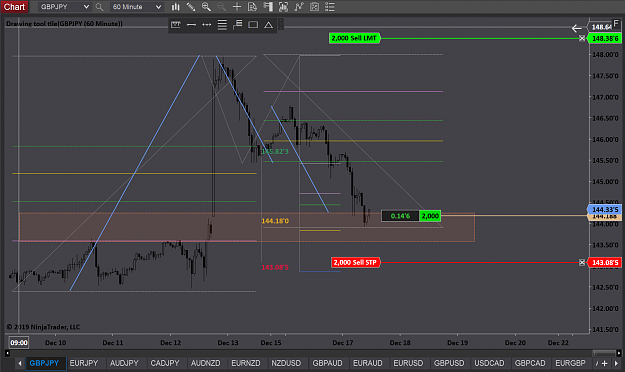The image size is (625, 372).
Task: Add a new tab with plus
Action: (605, 363)
